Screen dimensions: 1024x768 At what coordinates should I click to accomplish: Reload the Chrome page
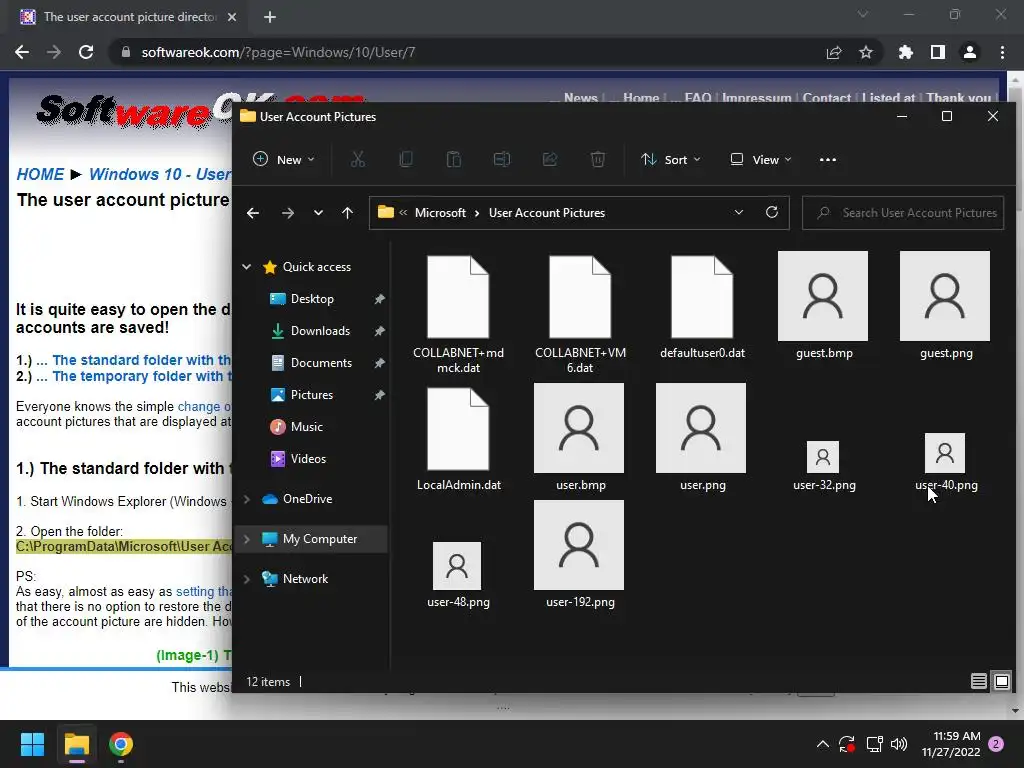pyautogui.click(x=86, y=52)
